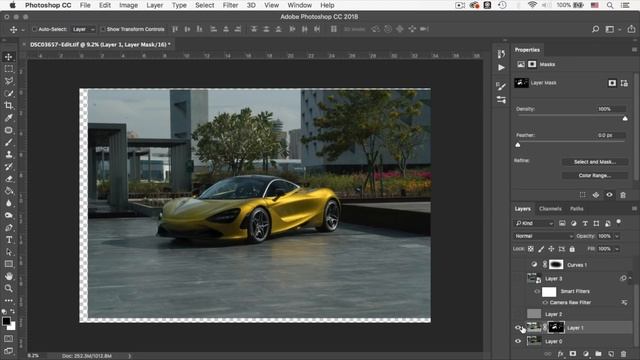Select the Crop tool
Viewport: 640px width, 360px height.
click(x=9, y=106)
